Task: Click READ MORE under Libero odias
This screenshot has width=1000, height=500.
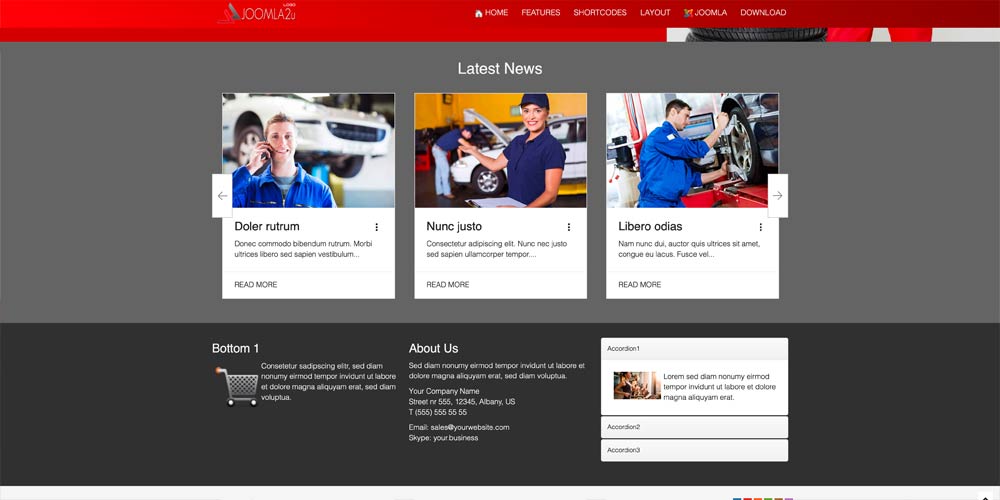Action: coord(640,285)
